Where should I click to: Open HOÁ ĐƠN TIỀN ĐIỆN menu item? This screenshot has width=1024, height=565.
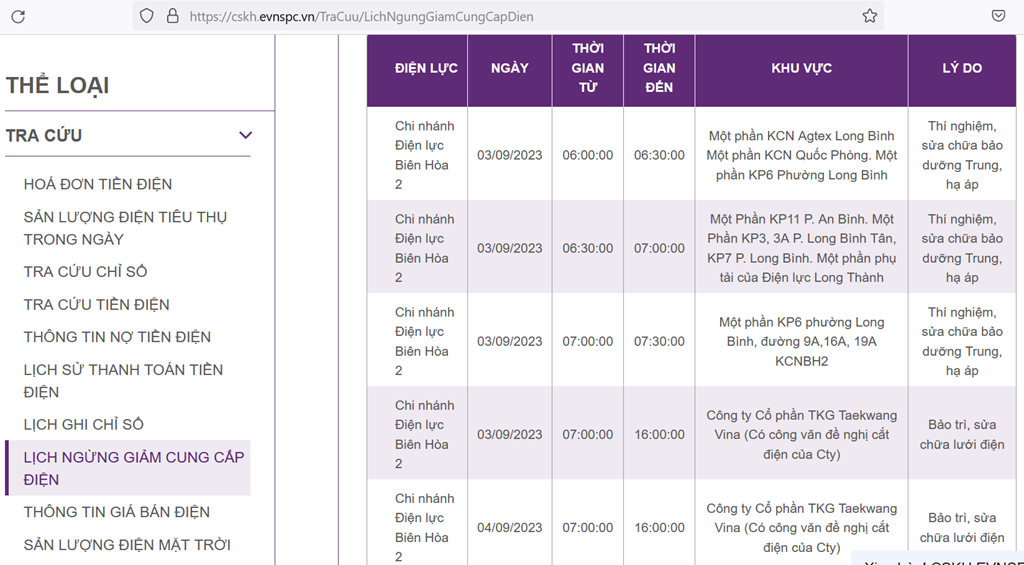(98, 184)
